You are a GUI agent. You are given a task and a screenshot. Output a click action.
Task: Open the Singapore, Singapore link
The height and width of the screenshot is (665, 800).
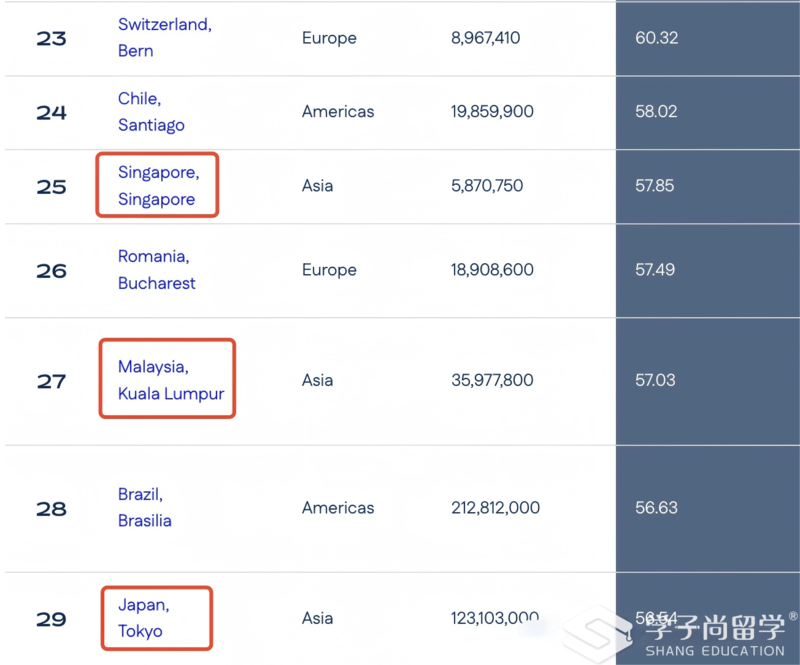(x=159, y=186)
